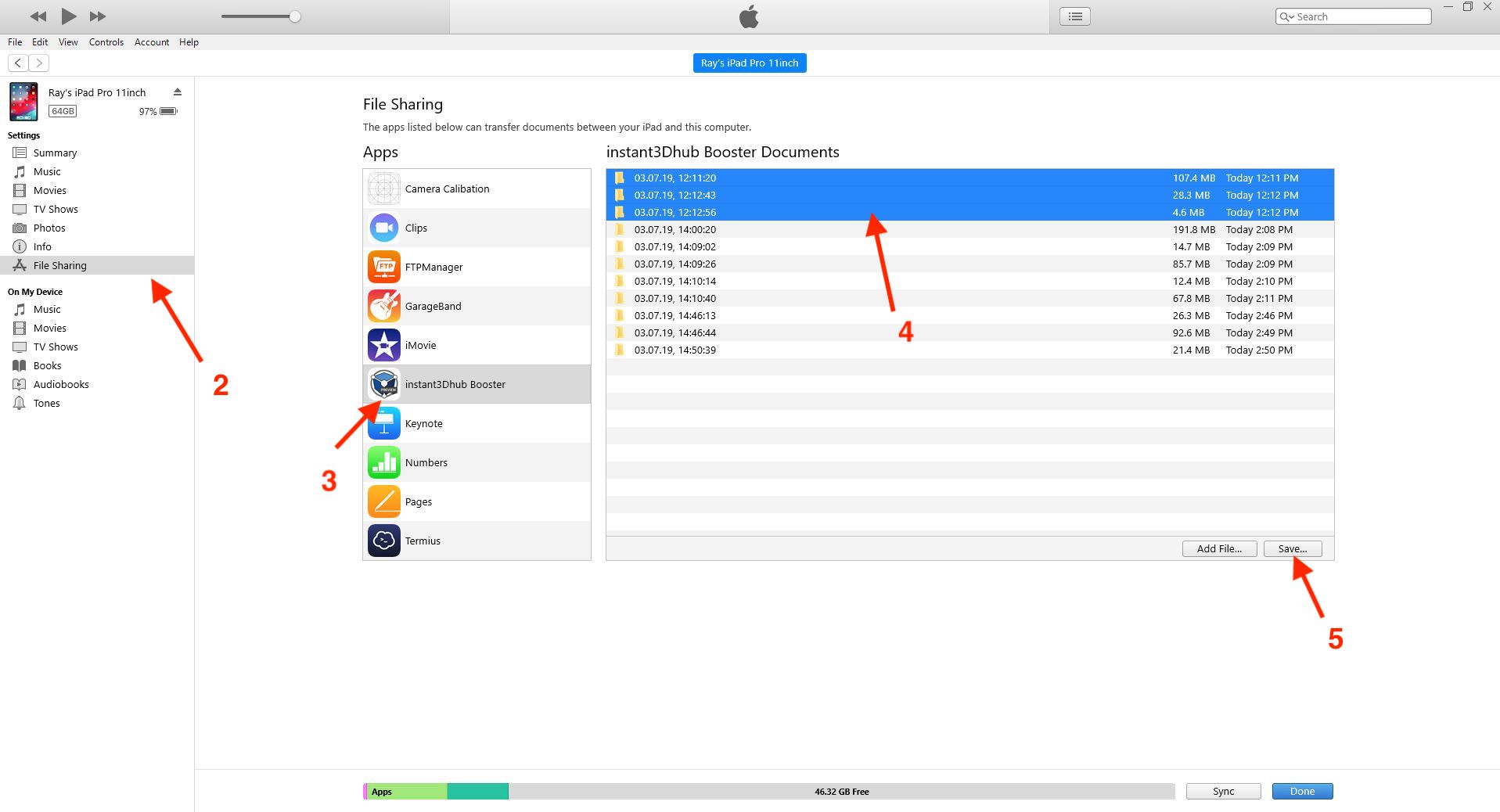This screenshot has height=812, width=1500.
Task: Select the Keynote app icon
Action: tap(384, 423)
